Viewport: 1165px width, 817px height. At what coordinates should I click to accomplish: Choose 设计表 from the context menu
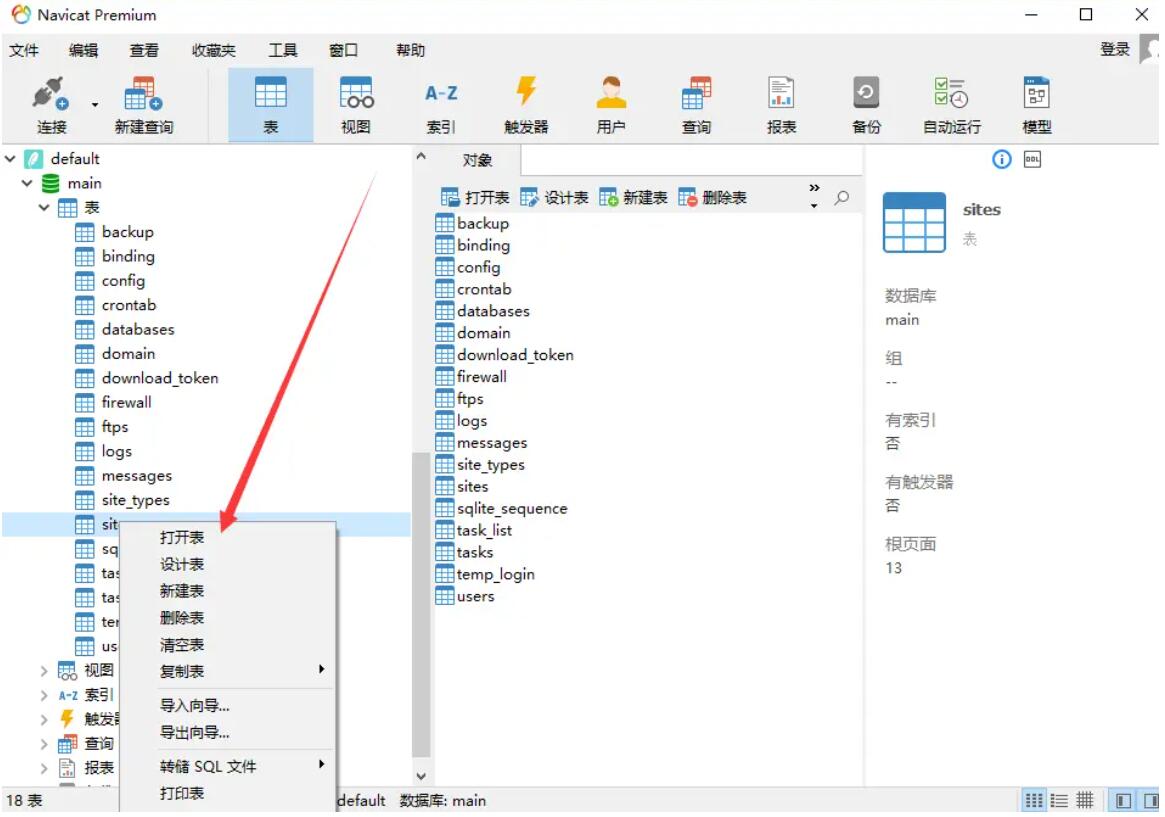182,565
